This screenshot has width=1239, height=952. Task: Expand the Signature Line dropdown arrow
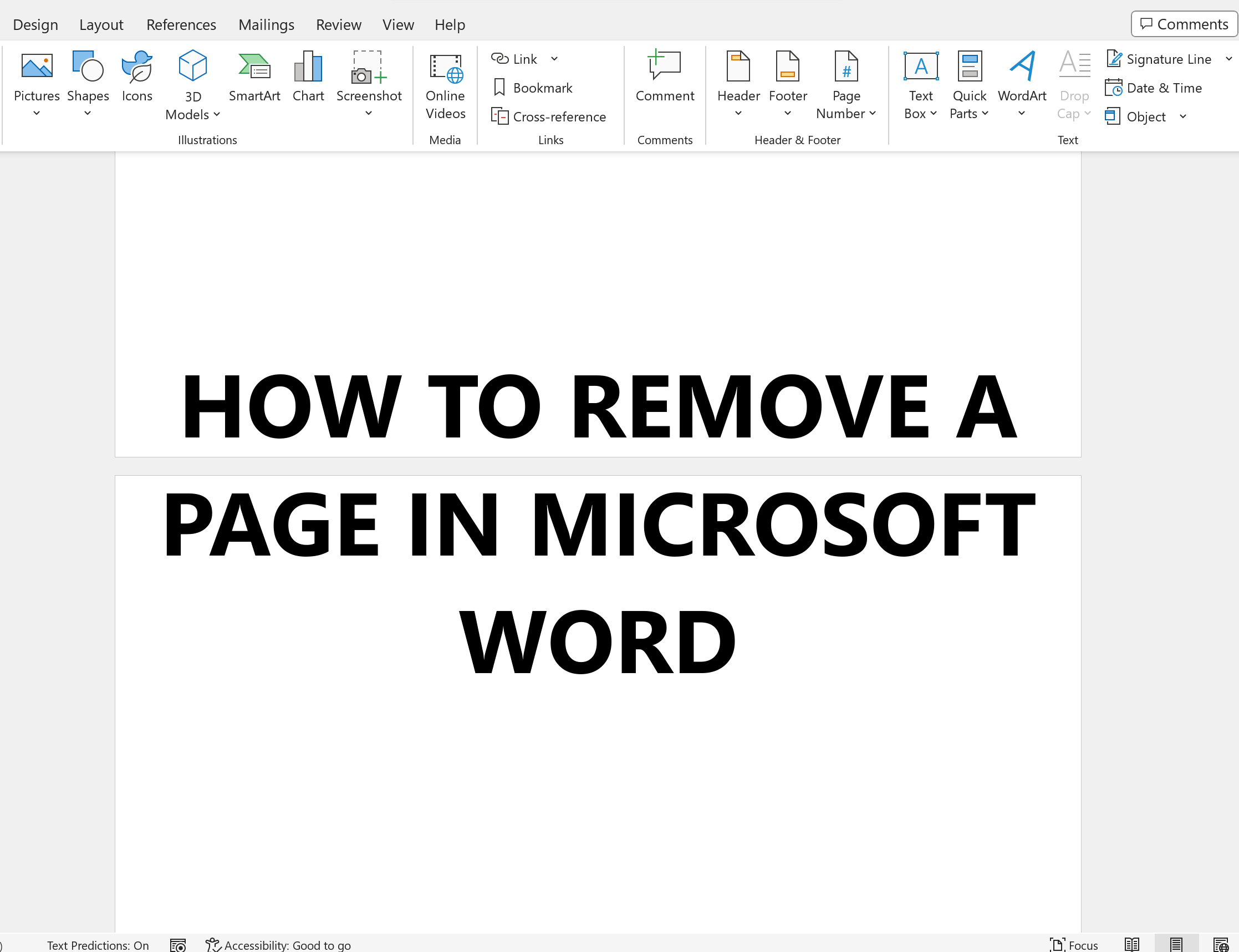click(x=1229, y=59)
